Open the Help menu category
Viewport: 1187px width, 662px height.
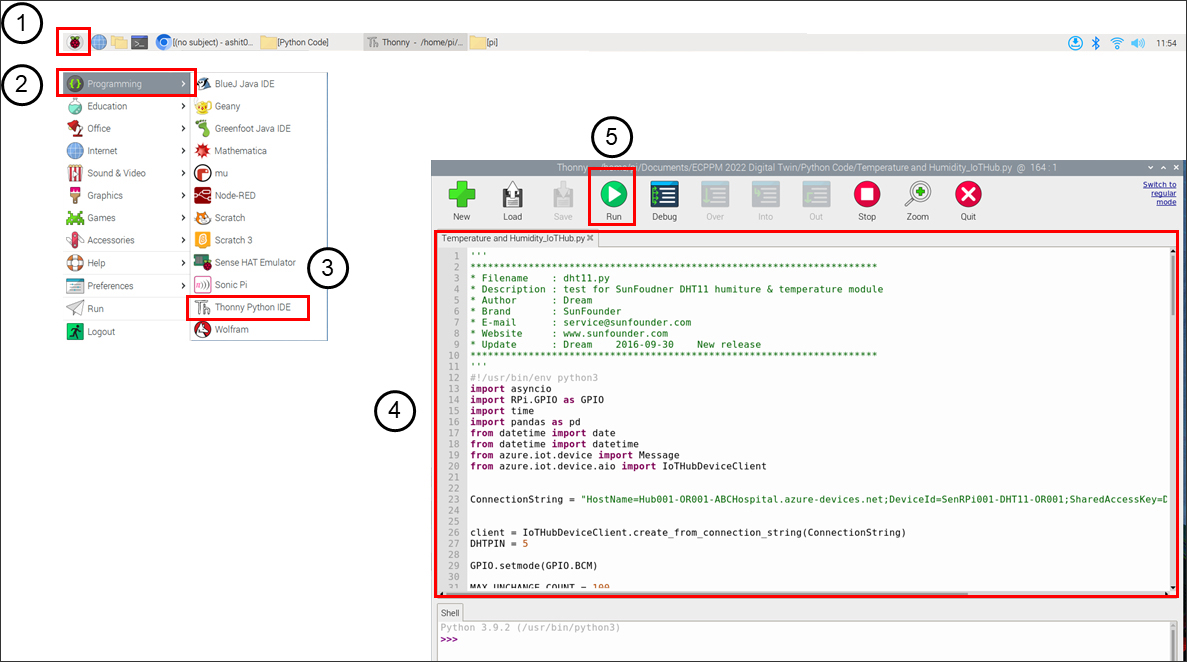click(126, 263)
